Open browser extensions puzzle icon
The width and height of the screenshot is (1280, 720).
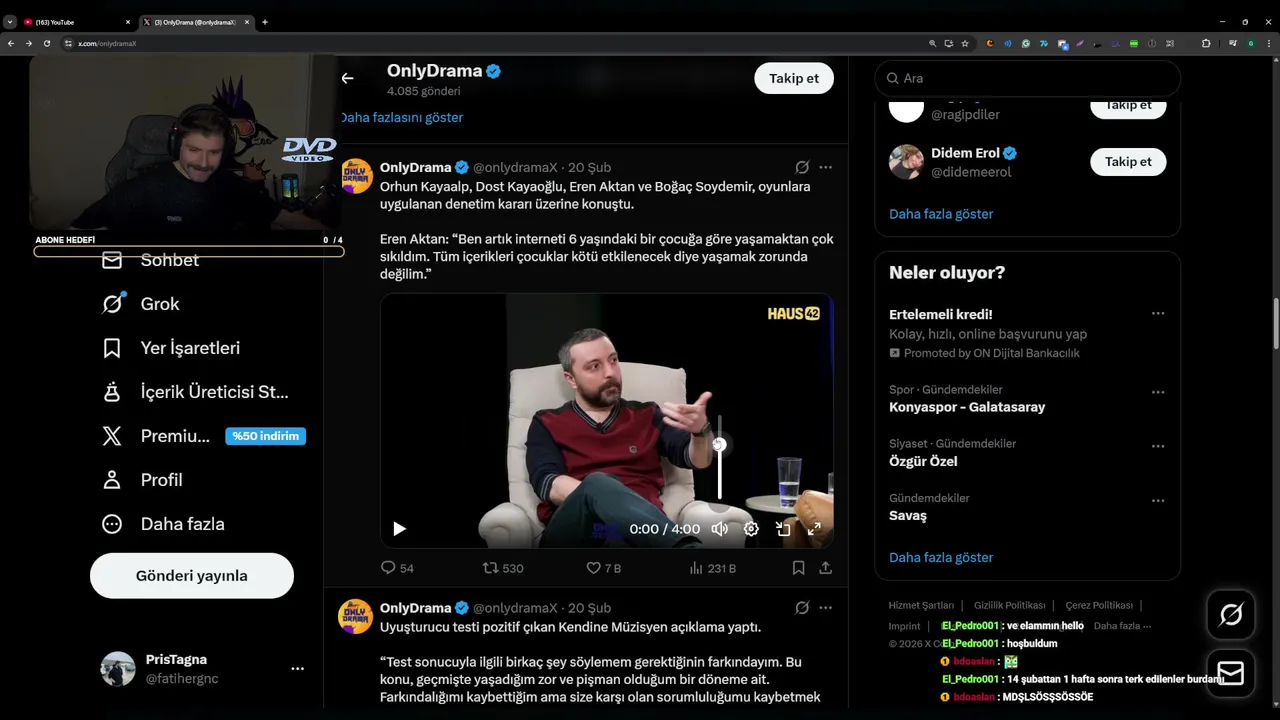(1205, 43)
